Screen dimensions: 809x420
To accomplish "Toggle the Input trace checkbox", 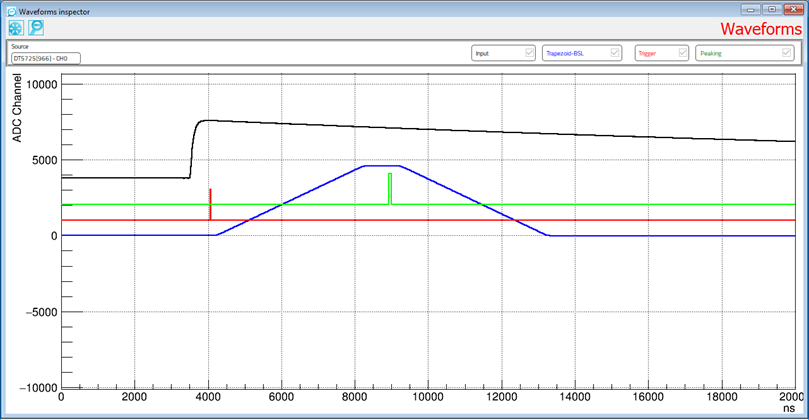I will pyautogui.click(x=529, y=53).
